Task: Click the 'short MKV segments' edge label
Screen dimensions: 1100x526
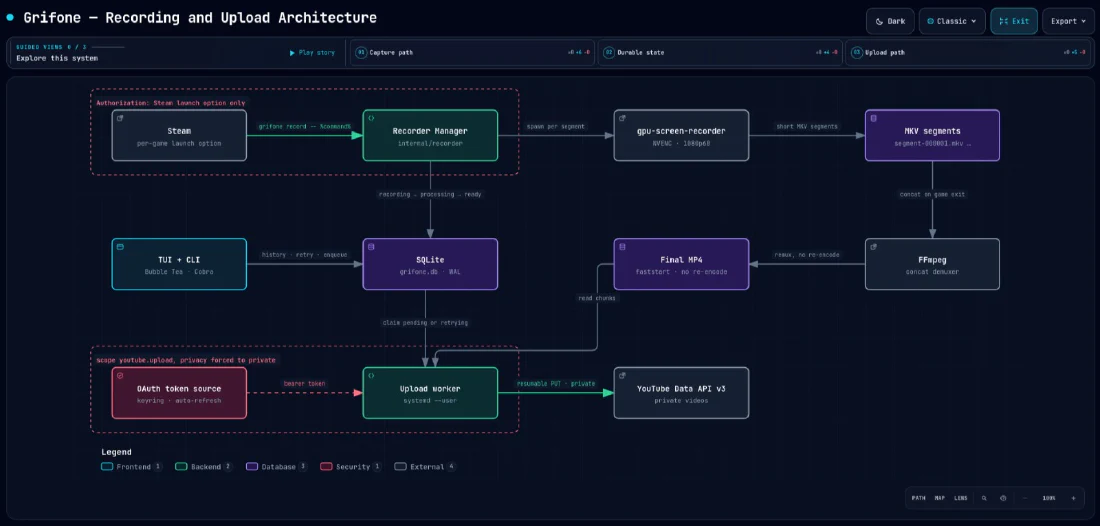Action: coord(807,126)
